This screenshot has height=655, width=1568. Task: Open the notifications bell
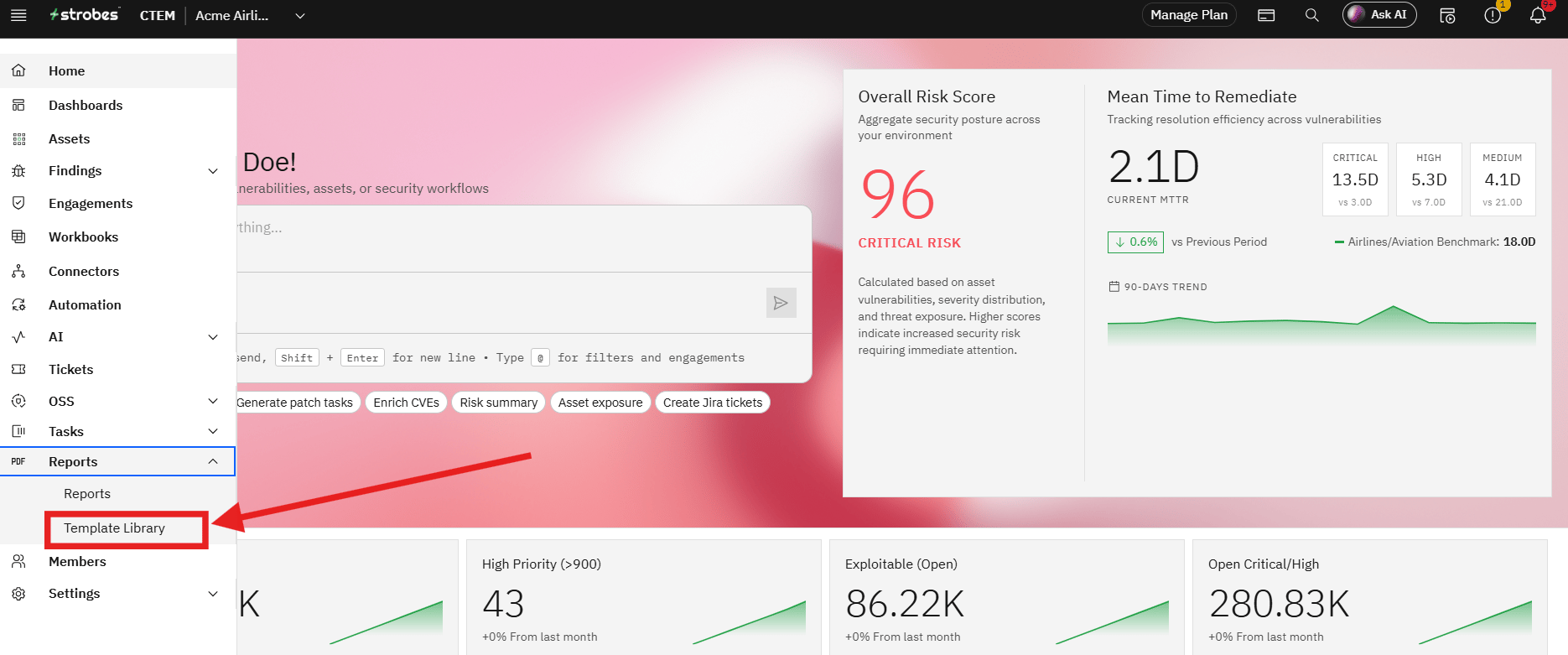(1538, 15)
